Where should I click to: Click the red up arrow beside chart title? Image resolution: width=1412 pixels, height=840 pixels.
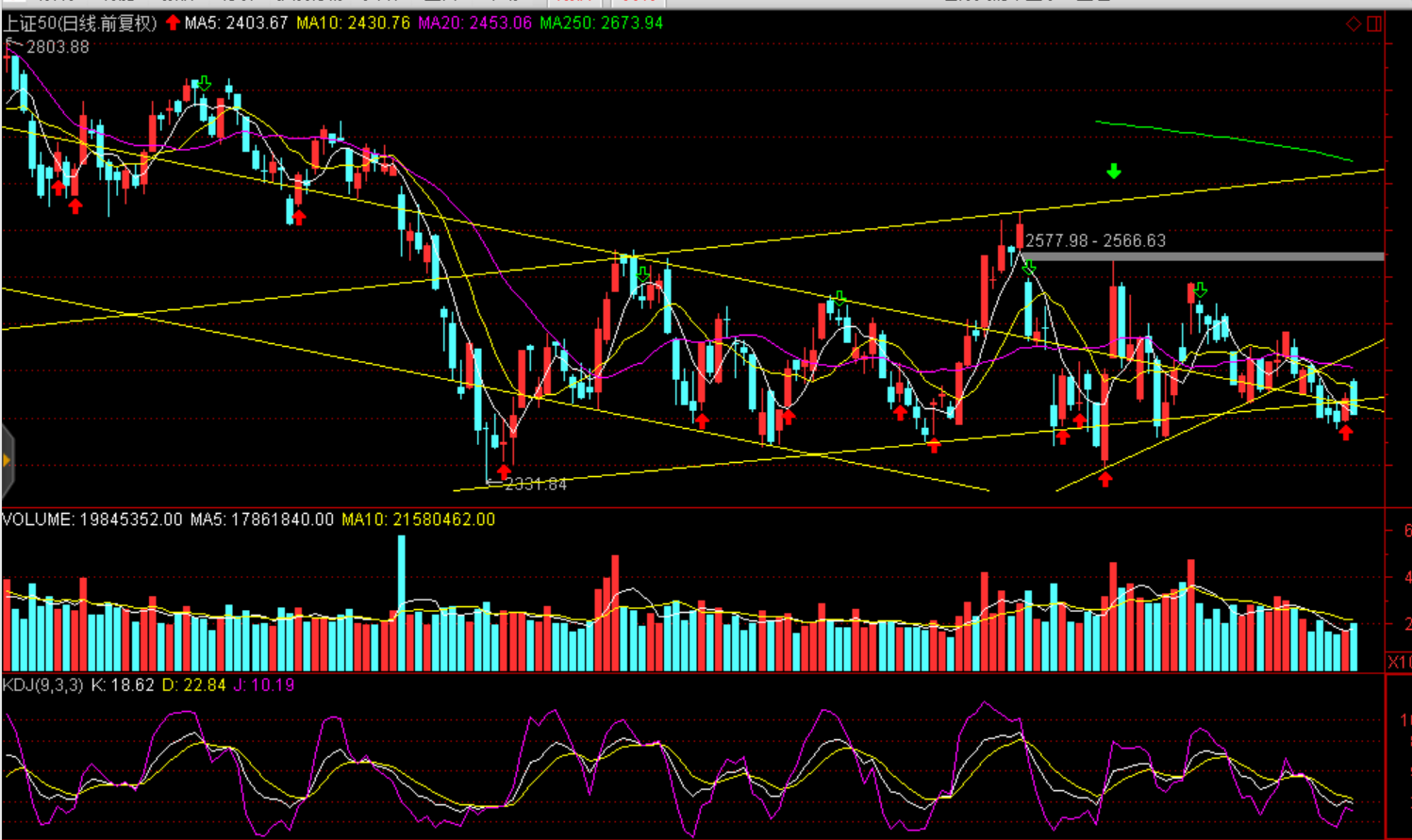[173, 23]
